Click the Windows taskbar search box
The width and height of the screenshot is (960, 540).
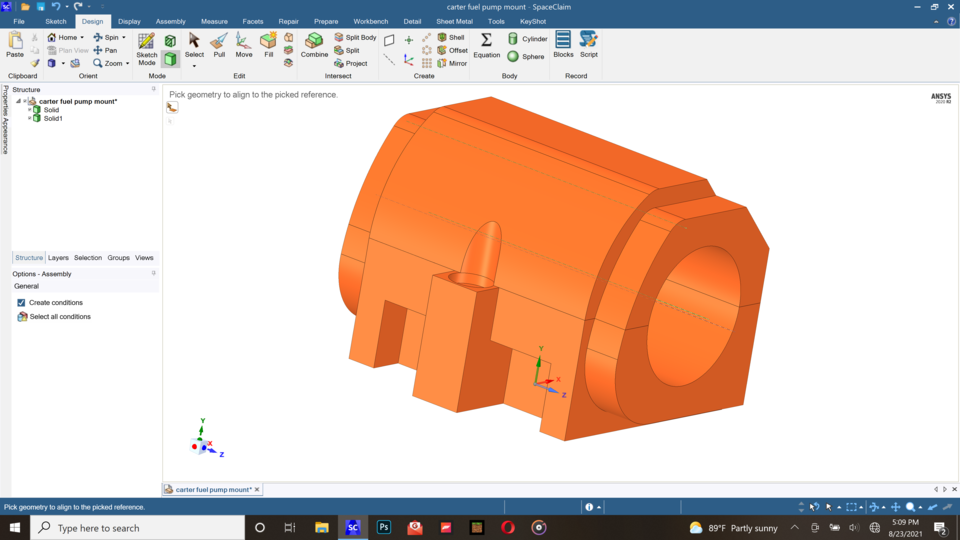[x=138, y=527]
